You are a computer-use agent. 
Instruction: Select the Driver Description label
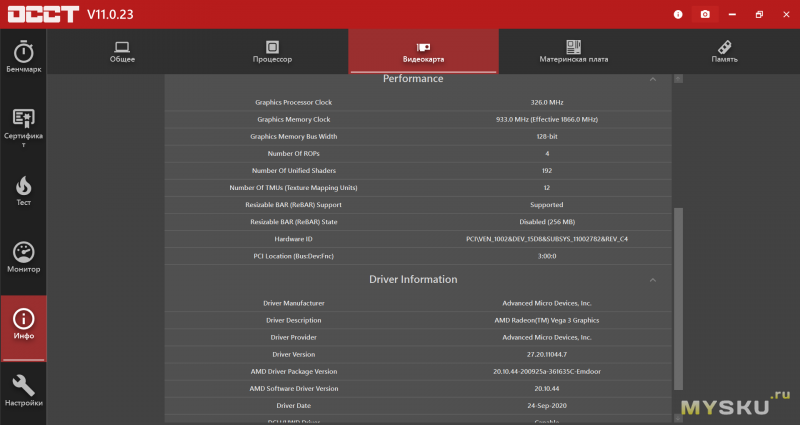pyautogui.click(x=293, y=320)
